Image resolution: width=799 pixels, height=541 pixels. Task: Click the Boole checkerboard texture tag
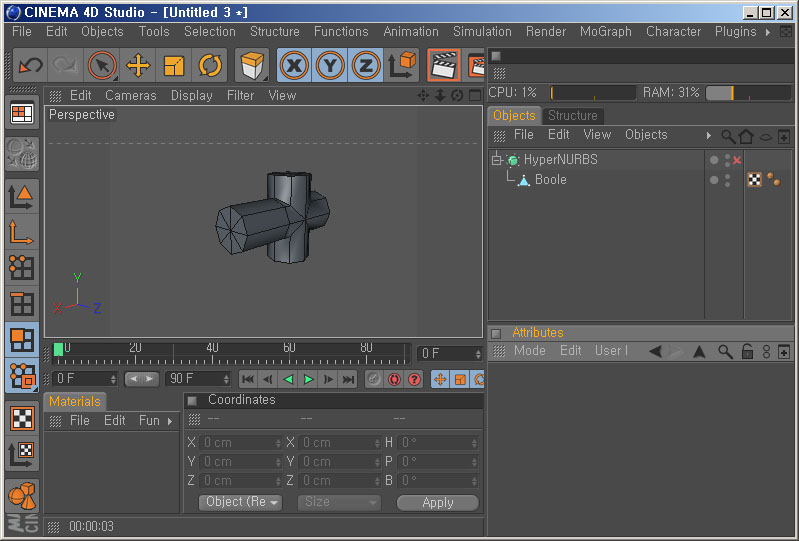coord(754,180)
